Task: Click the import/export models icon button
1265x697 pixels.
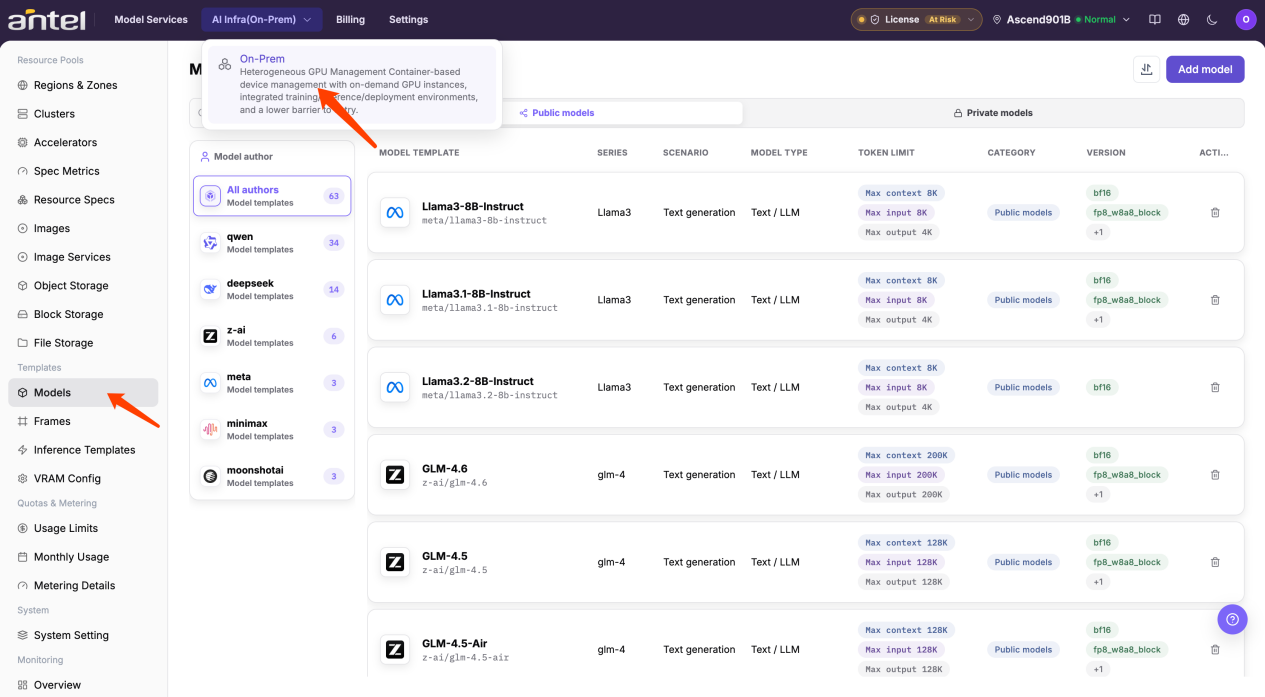Action: coord(1146,69)
